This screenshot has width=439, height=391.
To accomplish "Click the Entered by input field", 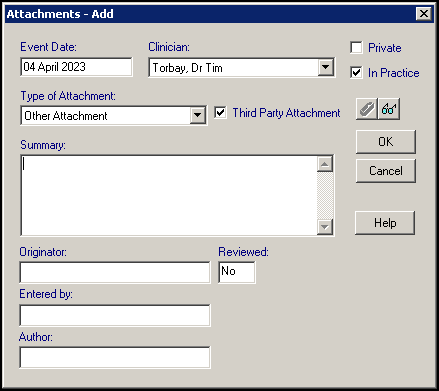I will [115, 315].
